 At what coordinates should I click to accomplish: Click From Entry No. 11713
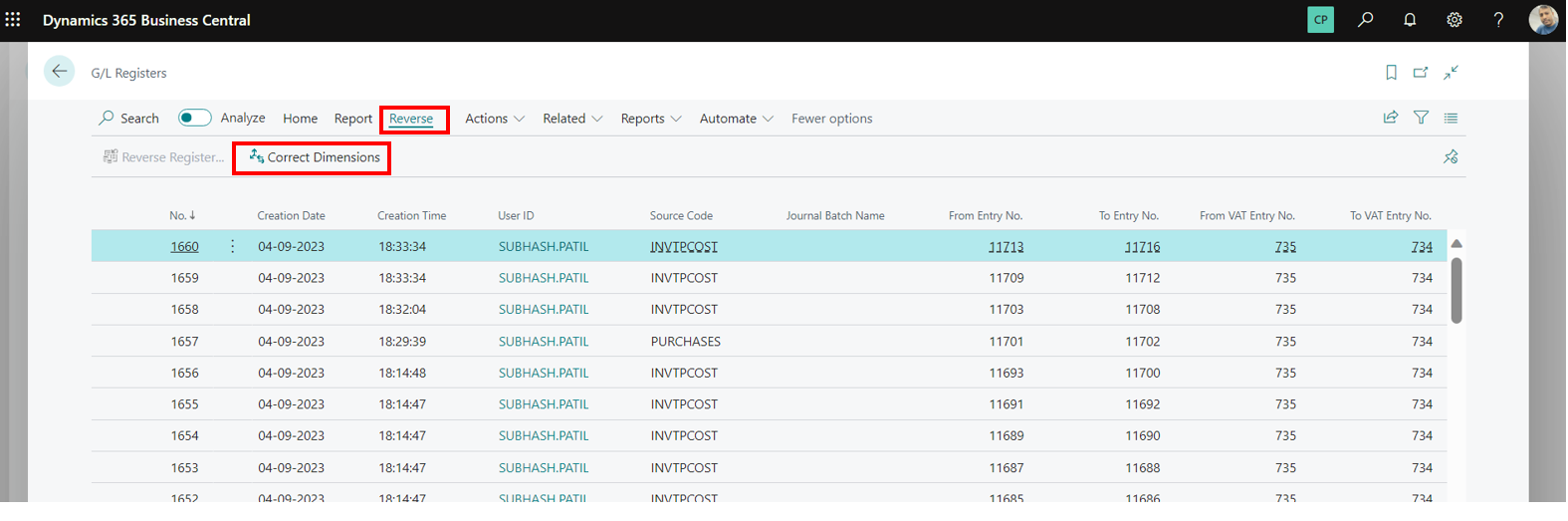(1006, 247)
